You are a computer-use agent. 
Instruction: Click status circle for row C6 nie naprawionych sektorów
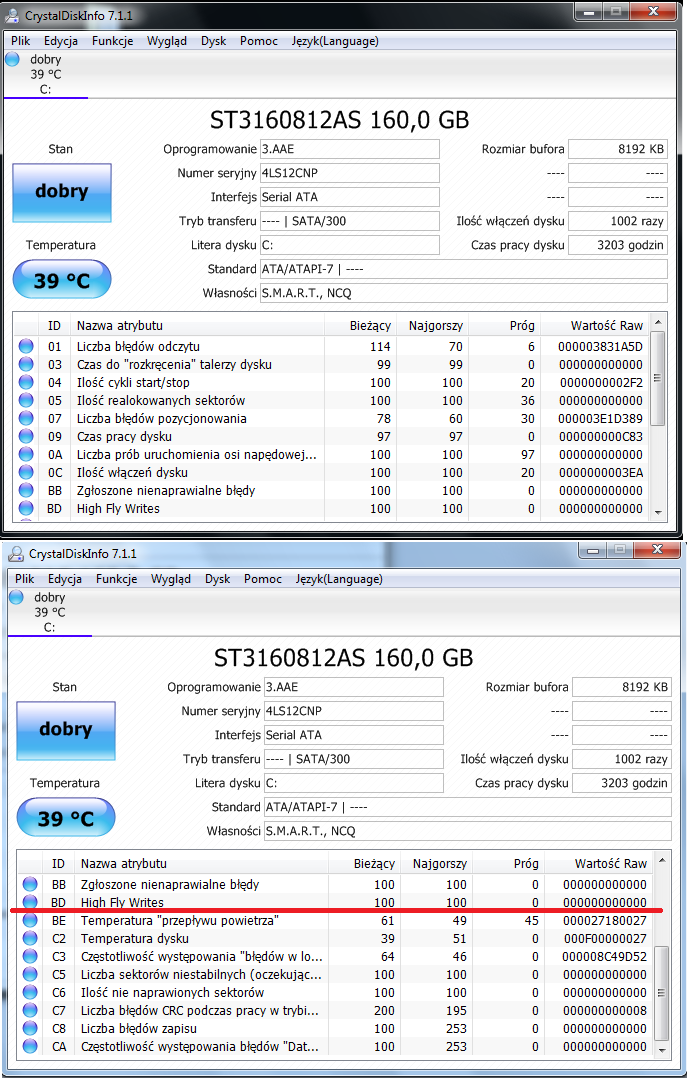coord(30,992)
